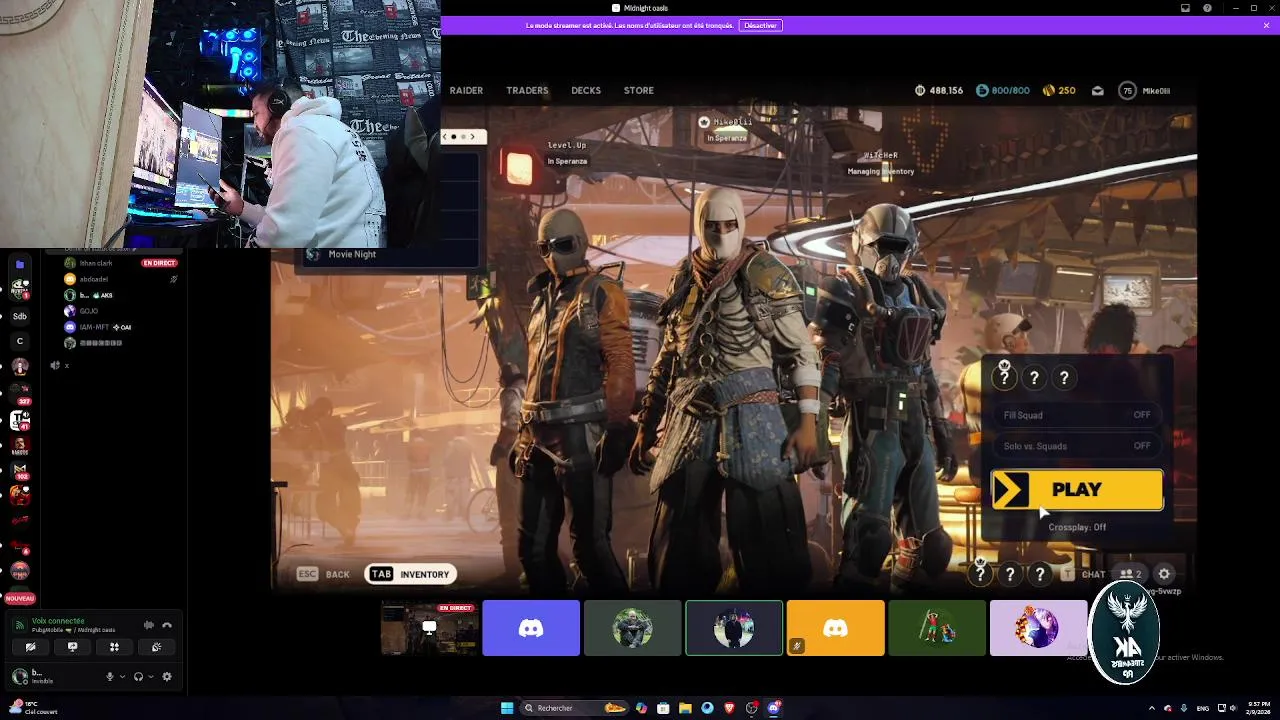Select second question-mark slot above Fill Squad
The height and width of the screenshot is (720, 1280).
[x=1034, y=377]
